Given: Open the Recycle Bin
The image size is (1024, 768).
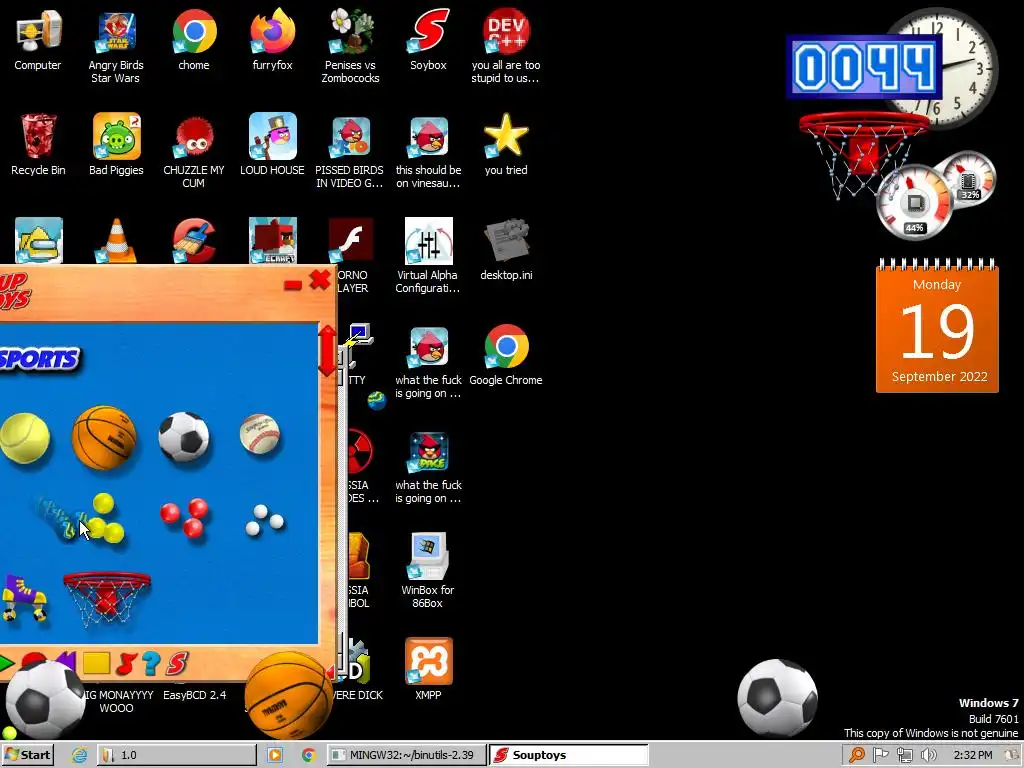Looking at the screenshot, I should (x=38, y=145).
